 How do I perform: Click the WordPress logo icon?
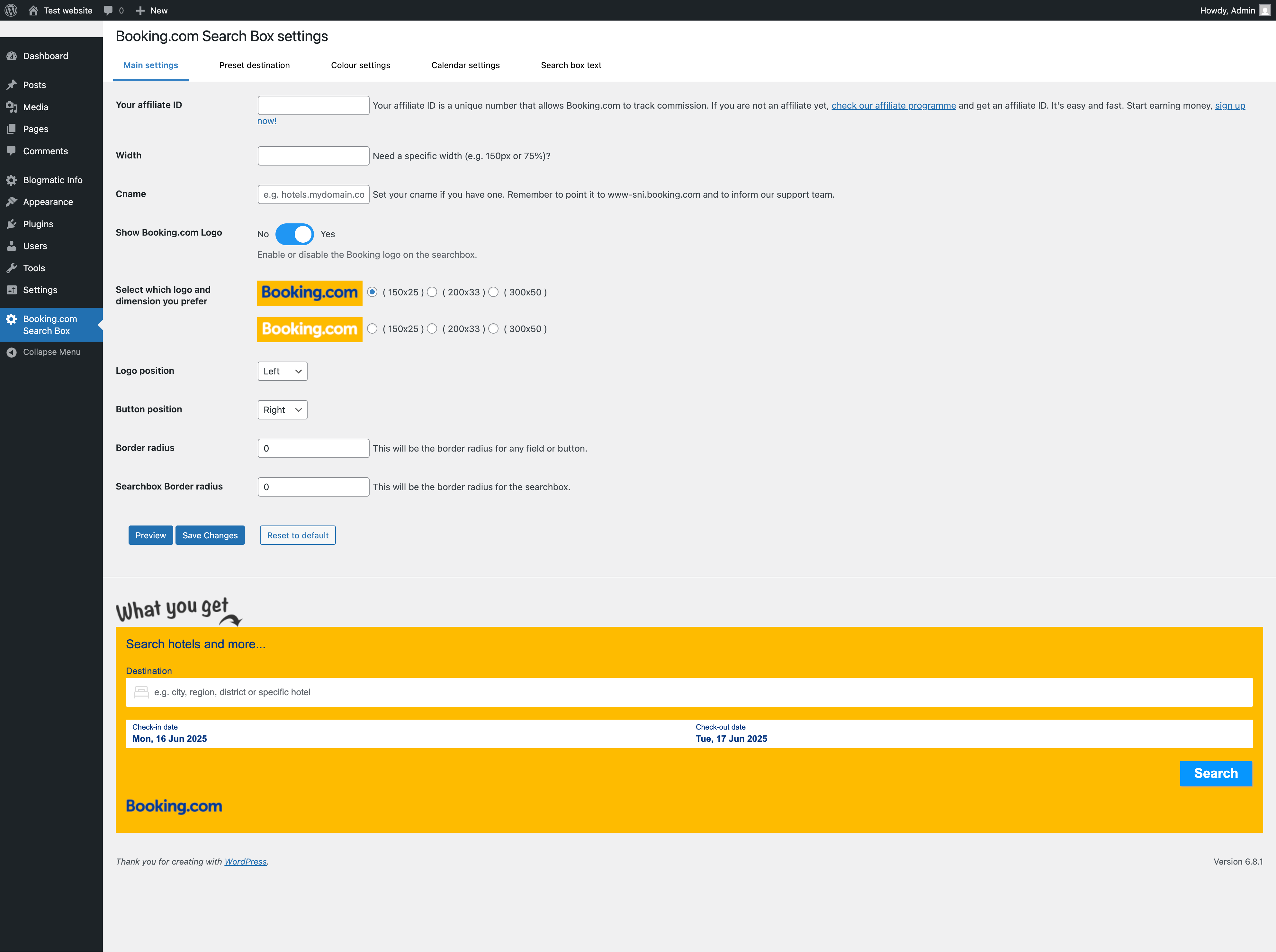pyautogui.click(x=11, y=10)
